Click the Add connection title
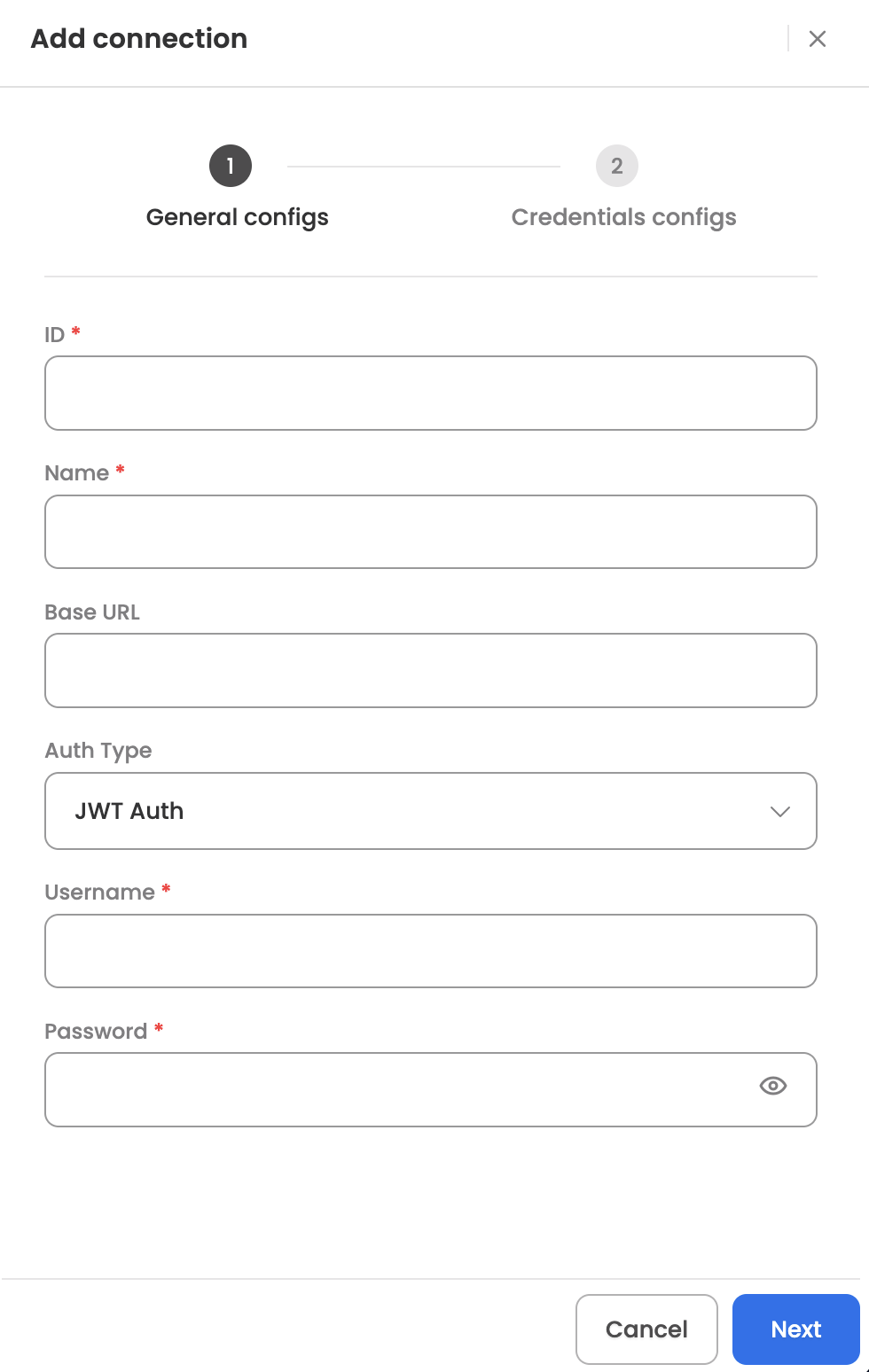This screenshot has height=1372, width=869. [139, 38]
